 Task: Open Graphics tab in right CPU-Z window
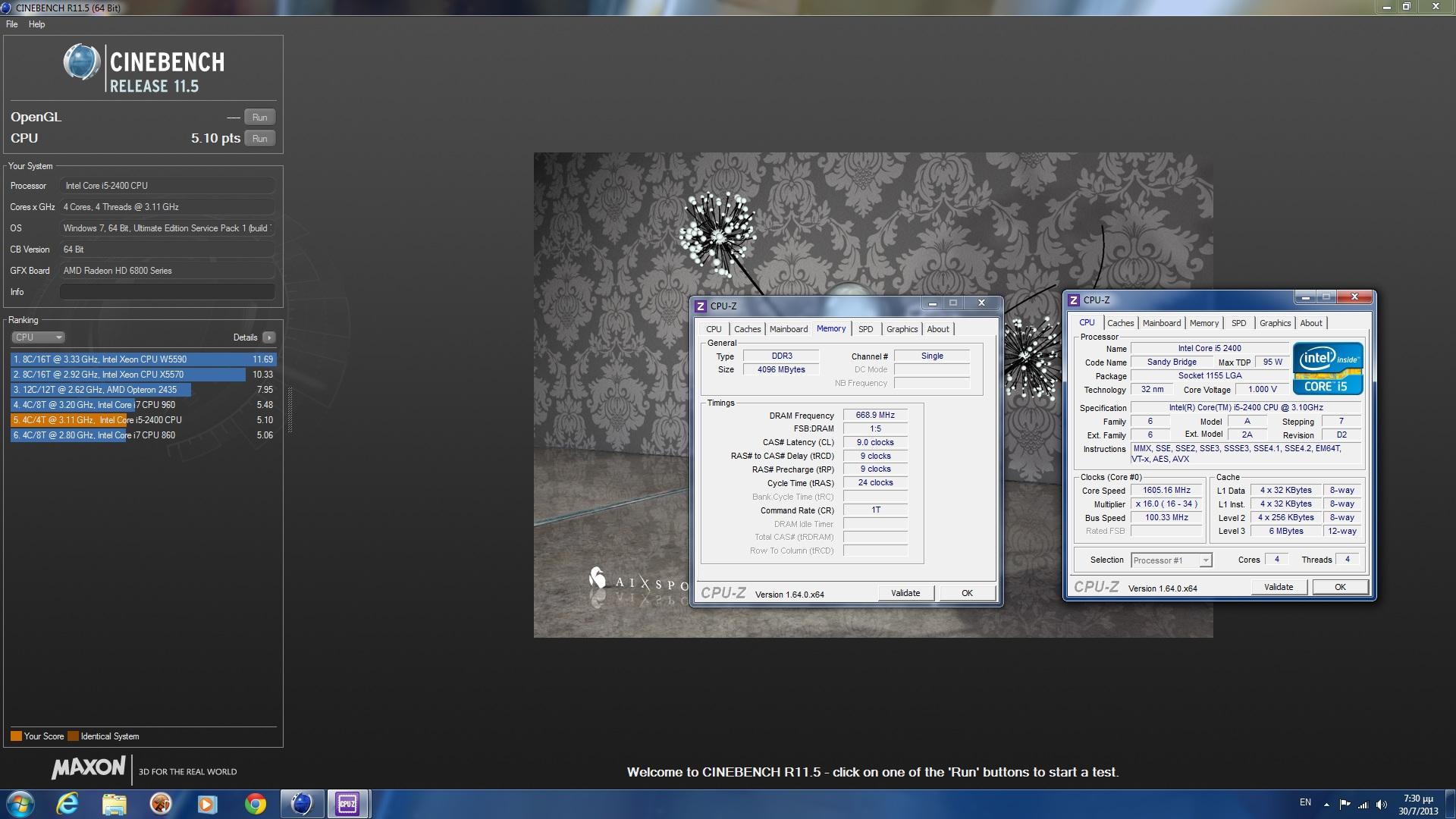pos(1275,323)
